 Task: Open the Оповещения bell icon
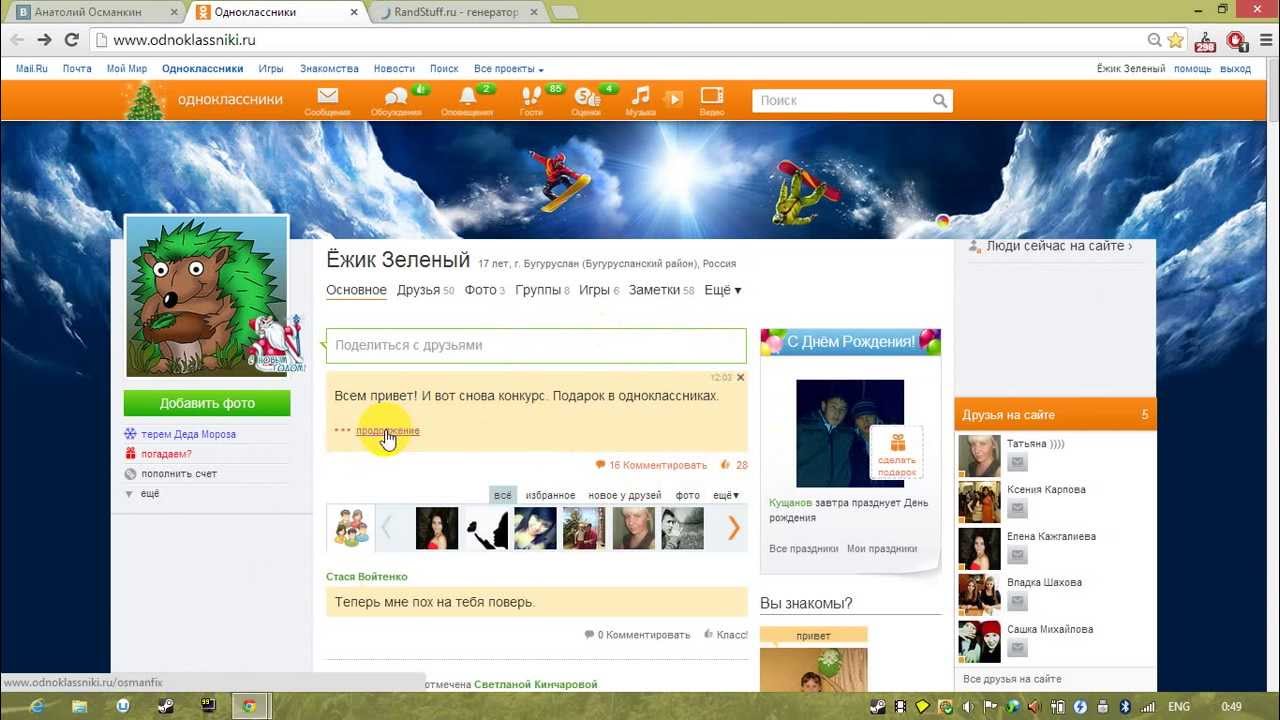[467, 100]
